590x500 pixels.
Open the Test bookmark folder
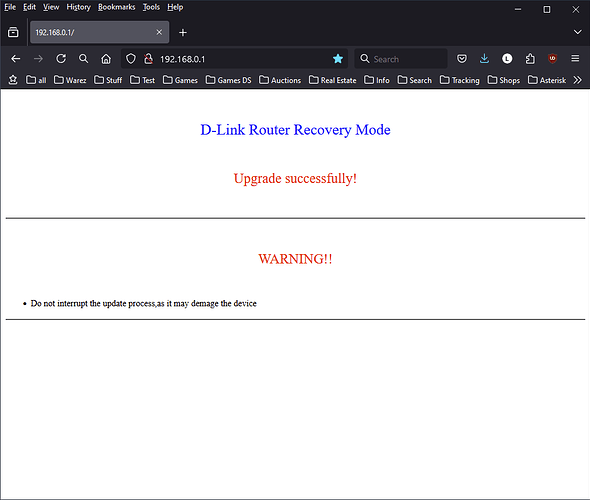click(143, 80)
